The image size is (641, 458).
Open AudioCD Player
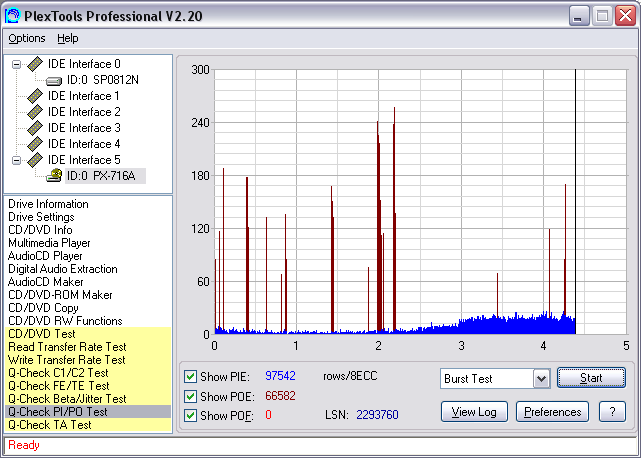click(45, 256)
